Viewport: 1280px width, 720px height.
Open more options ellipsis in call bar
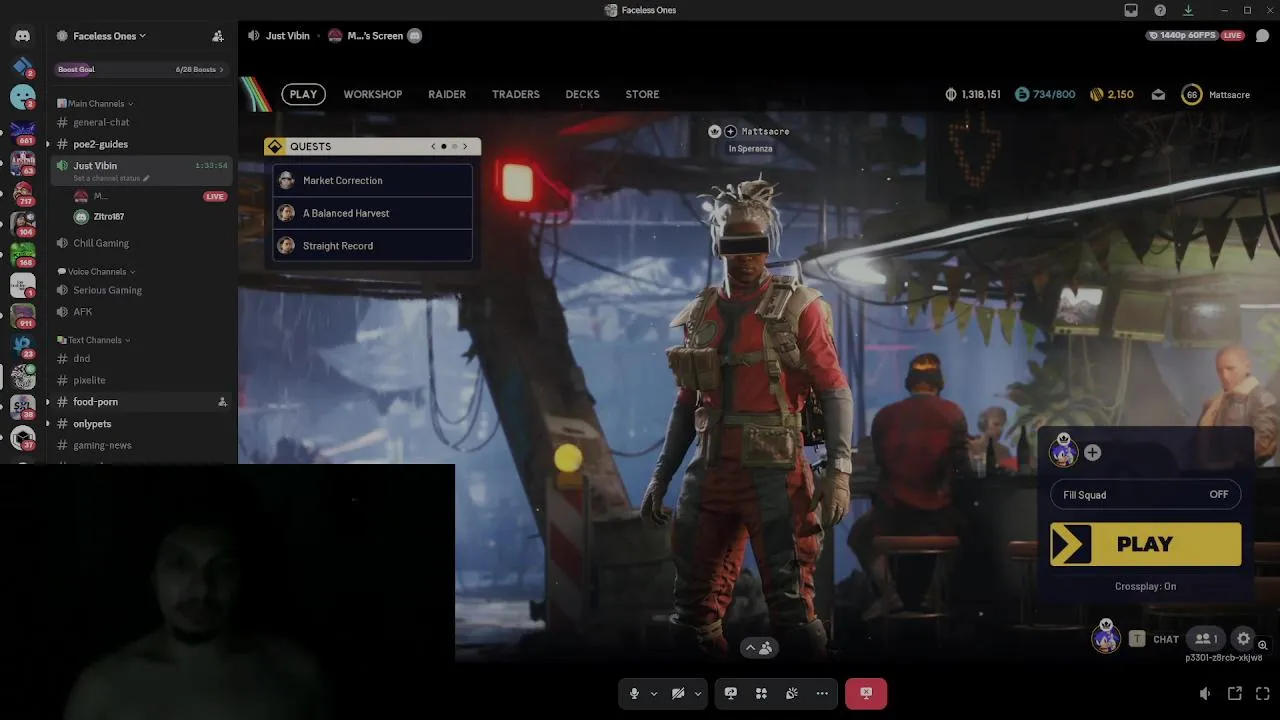pyautogui.click(x=822, y=693)
